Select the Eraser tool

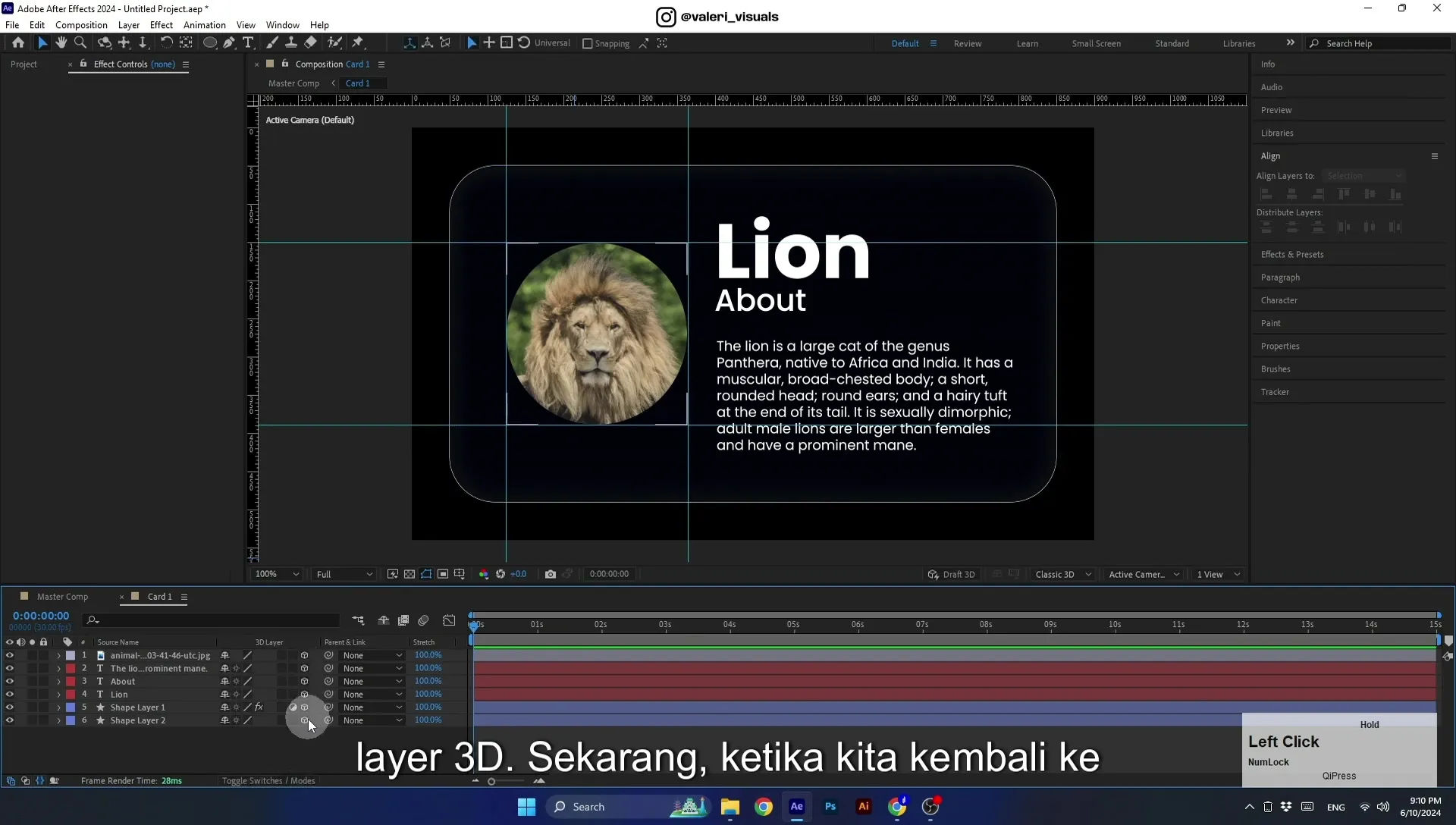310,43
